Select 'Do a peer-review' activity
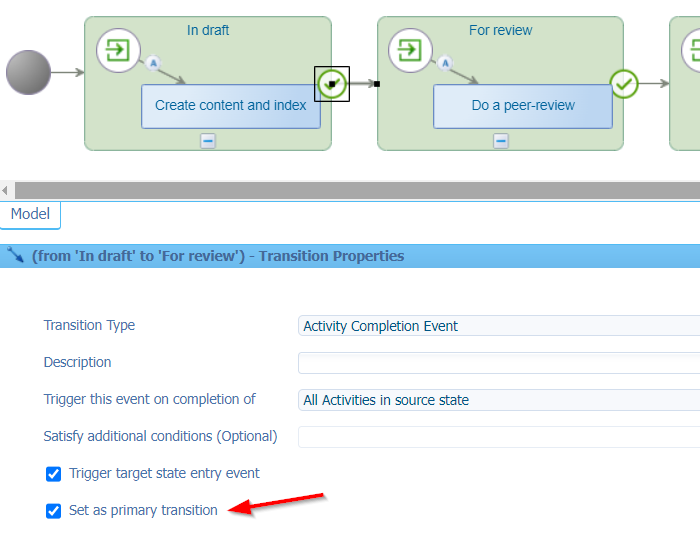The width and height of the screenshot is (700, 550). pyautogui.click(x=523, y=106)
